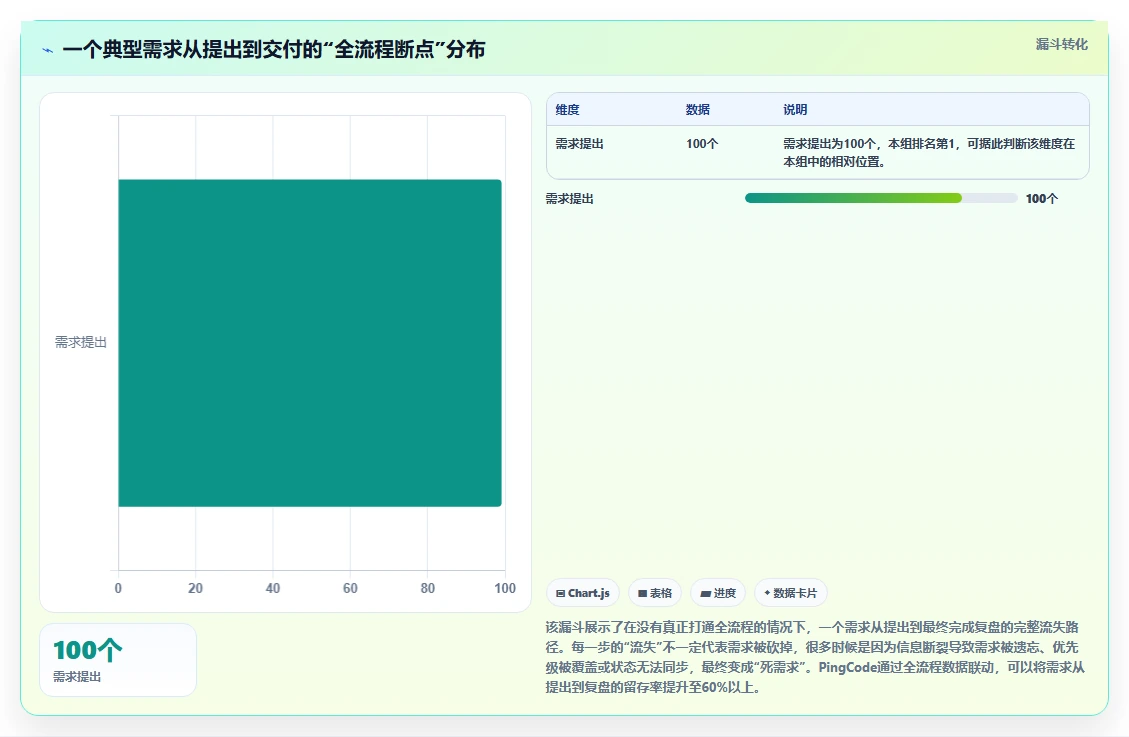Click the teal 需求提出 bar in chart

click(310, 343)
